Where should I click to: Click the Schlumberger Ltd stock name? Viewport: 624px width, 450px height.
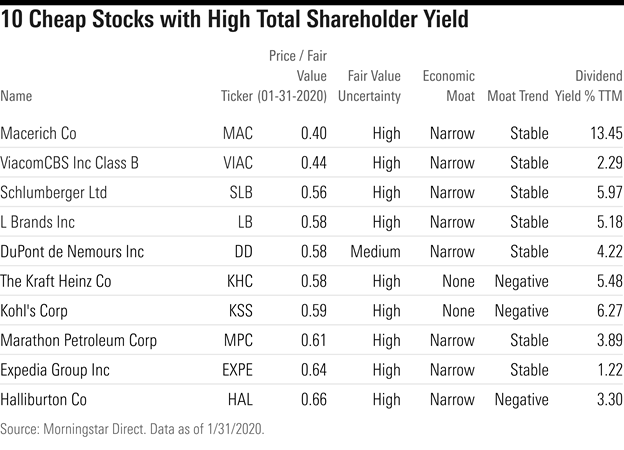(x=54, y=193)
